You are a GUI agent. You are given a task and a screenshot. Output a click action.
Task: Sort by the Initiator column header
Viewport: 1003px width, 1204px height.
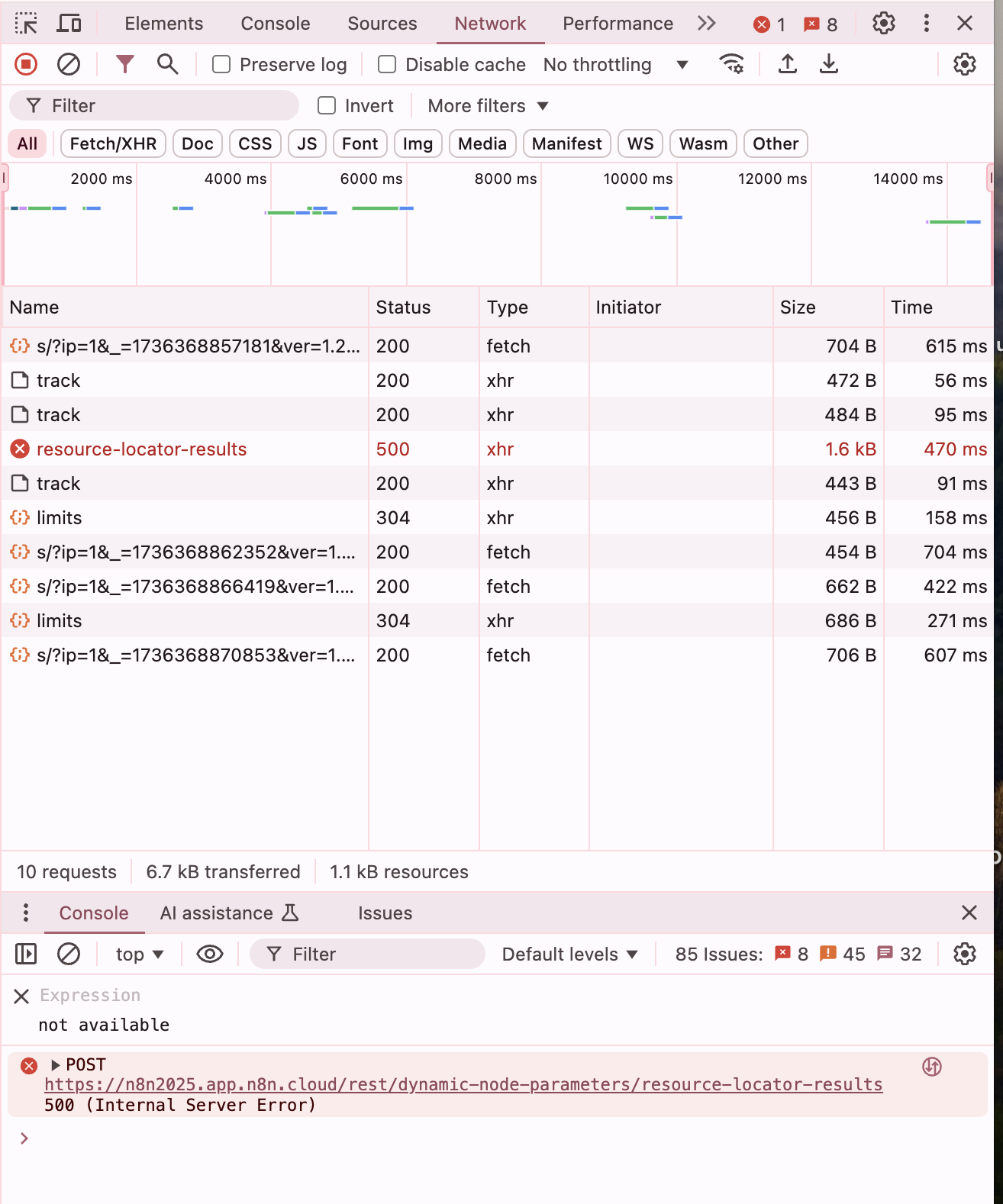[681, 307]
